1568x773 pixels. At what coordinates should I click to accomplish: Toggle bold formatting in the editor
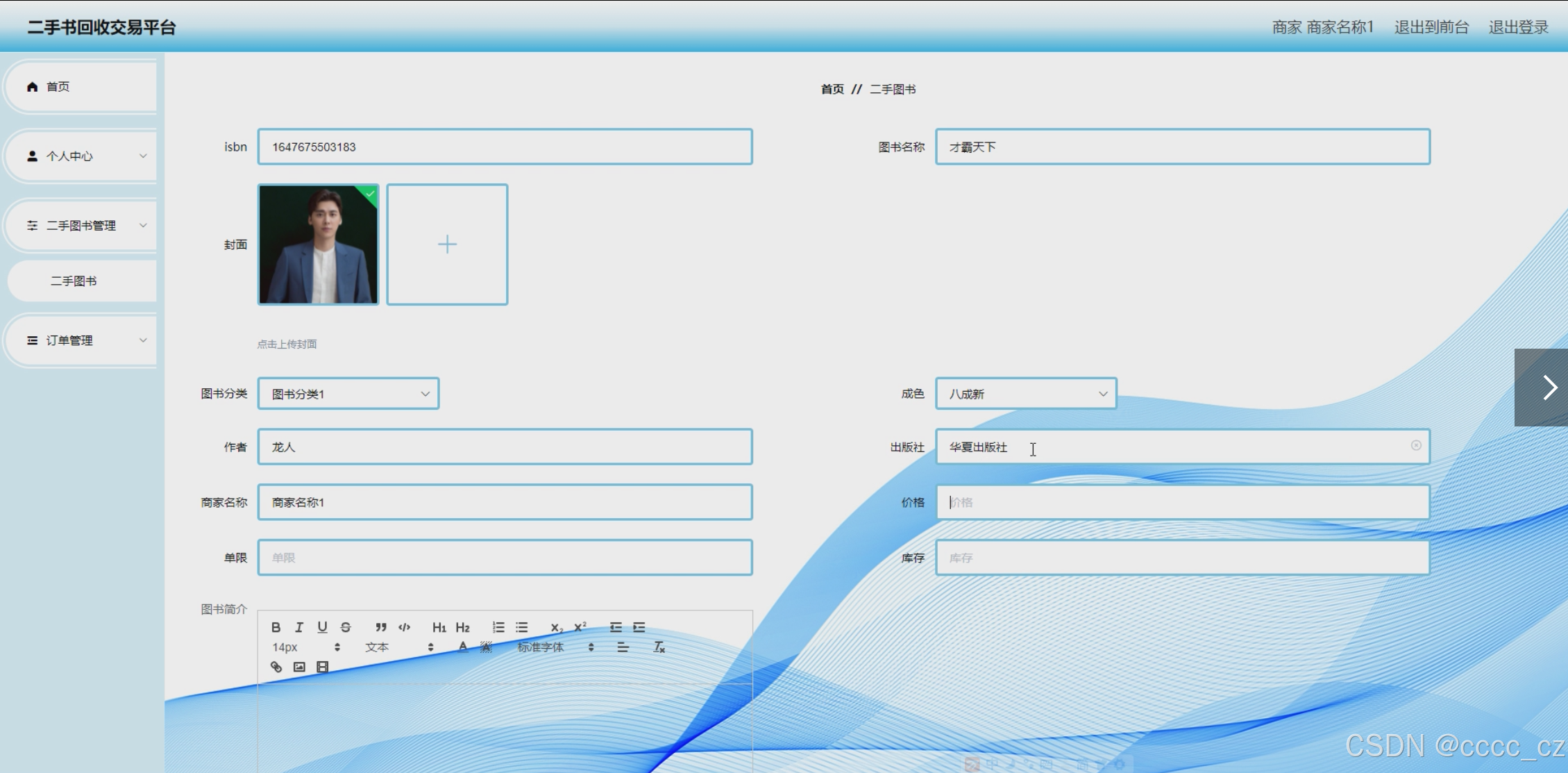click(x=276, y=627)
